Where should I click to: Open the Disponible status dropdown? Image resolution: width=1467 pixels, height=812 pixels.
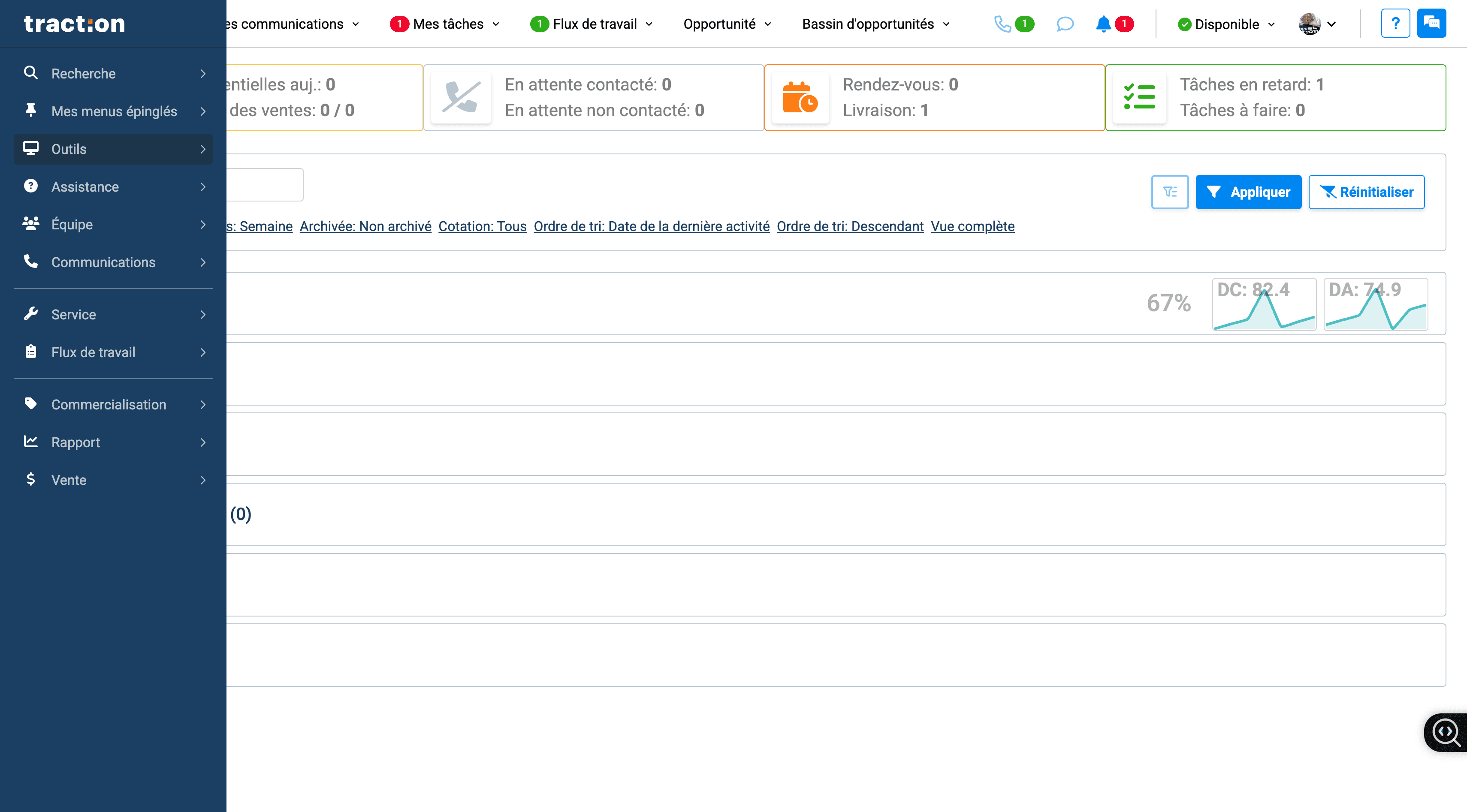coord(1226,24)
